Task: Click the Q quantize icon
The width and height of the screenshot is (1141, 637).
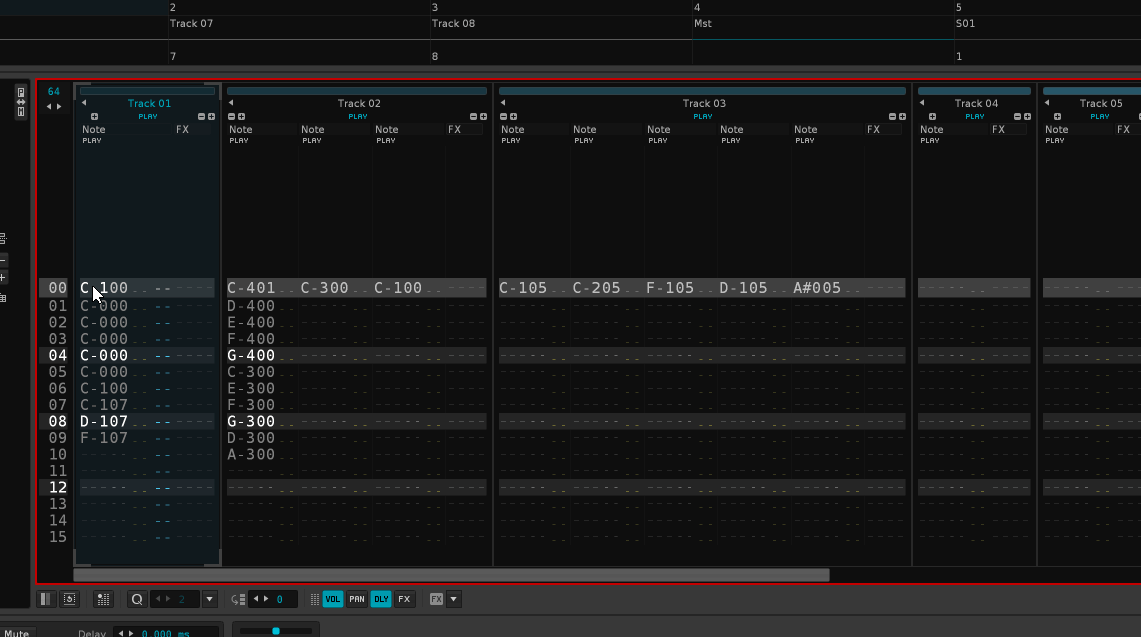Action: tap(137, 599)
